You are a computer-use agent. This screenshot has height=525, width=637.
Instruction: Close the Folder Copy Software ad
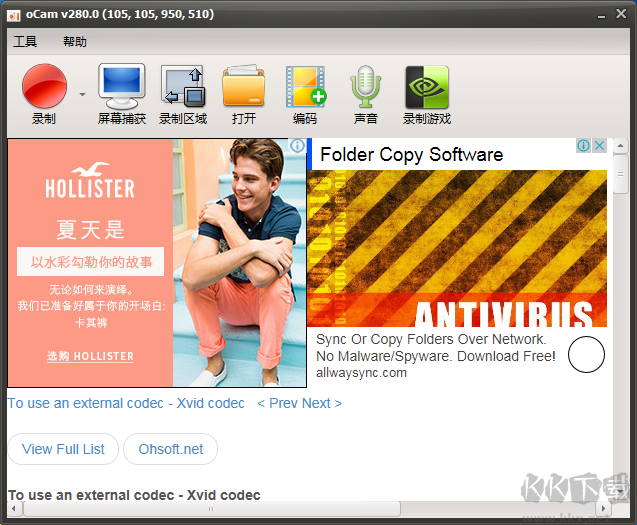(600, 145)
